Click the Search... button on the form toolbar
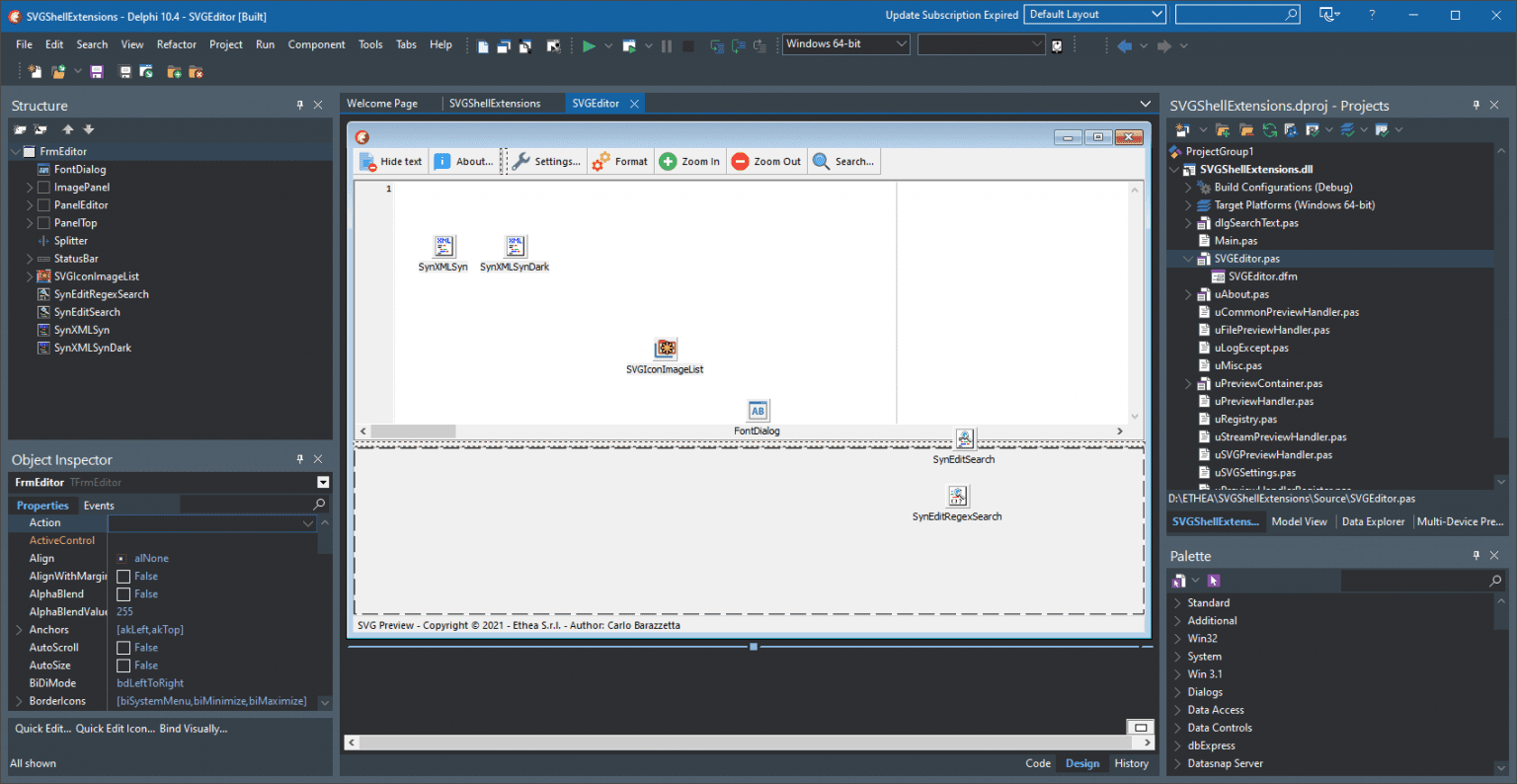1517x784 pixels. pyautogui.click(x=843, y=162)
